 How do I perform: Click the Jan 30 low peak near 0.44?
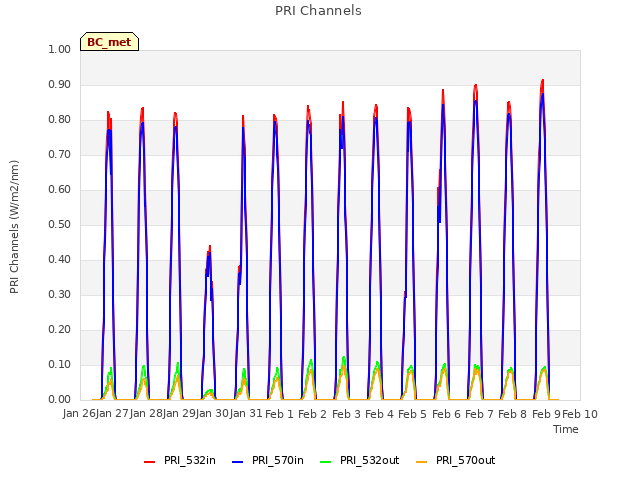(x=210, y=246)
